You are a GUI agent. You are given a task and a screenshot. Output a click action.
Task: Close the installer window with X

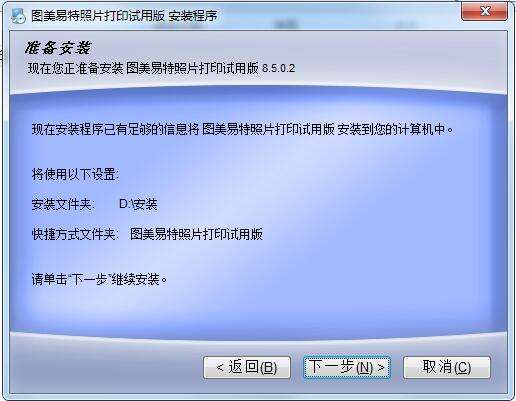click(485, 11)
